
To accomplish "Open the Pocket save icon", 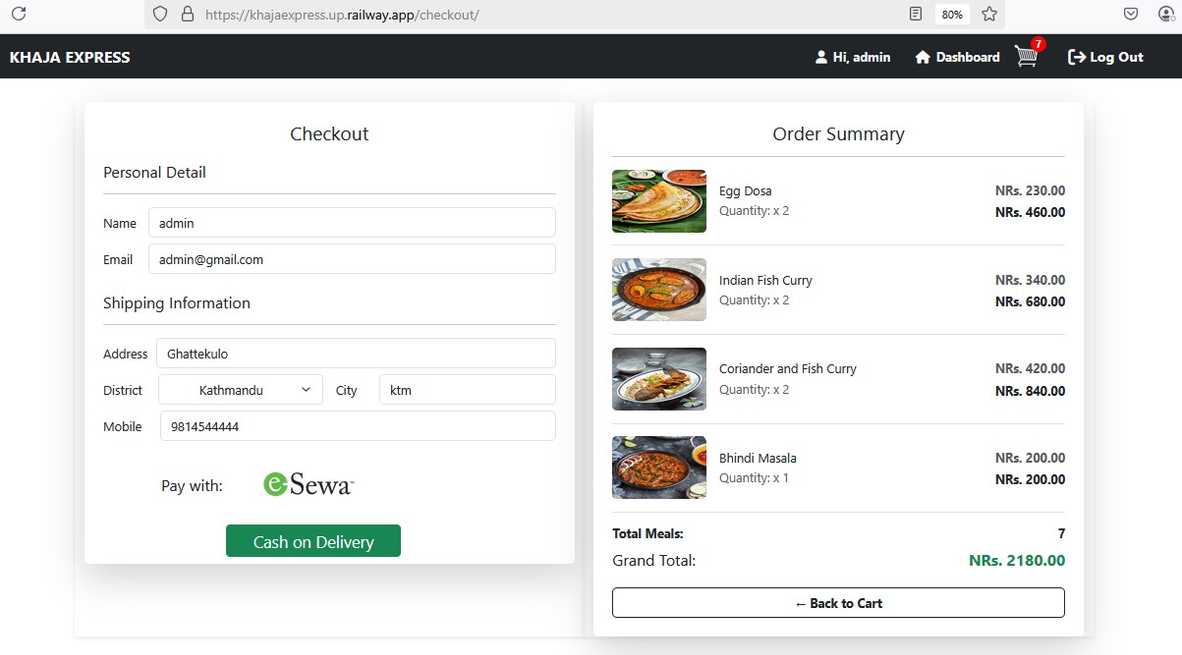I will coord(1131,14).
